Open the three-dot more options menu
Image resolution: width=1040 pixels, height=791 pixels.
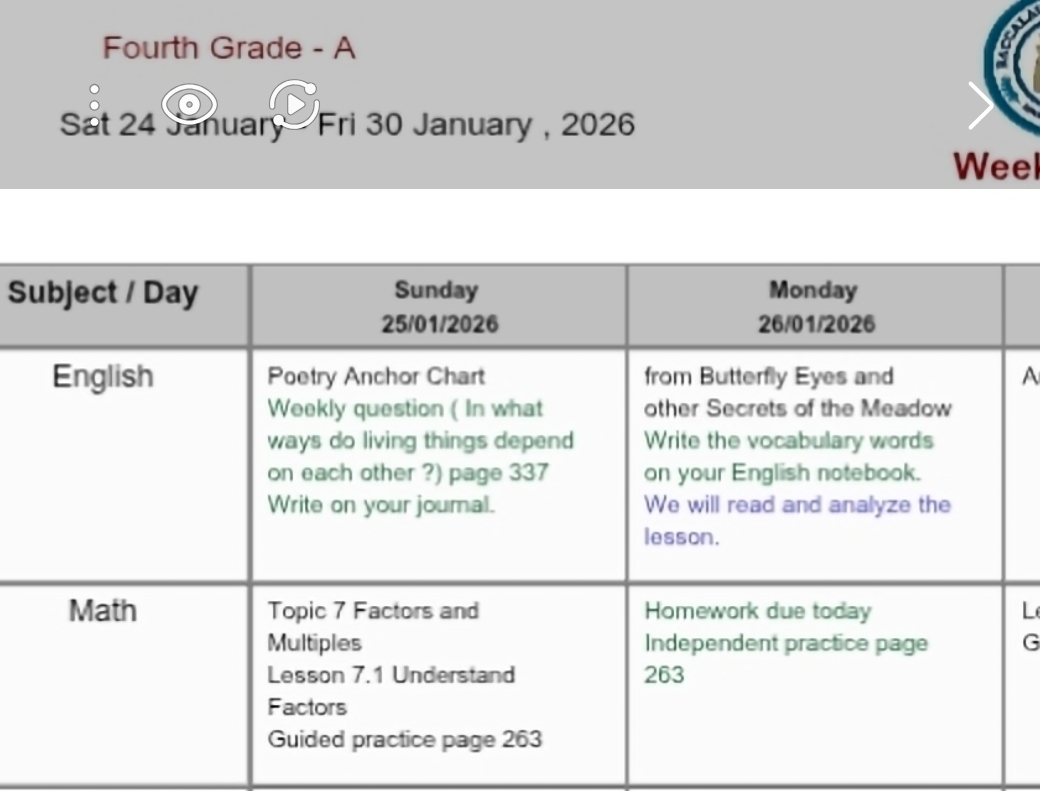[94, 105]
